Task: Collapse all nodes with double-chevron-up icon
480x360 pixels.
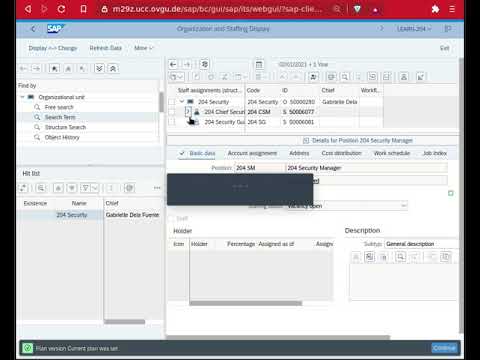Action: pos(113,69)
